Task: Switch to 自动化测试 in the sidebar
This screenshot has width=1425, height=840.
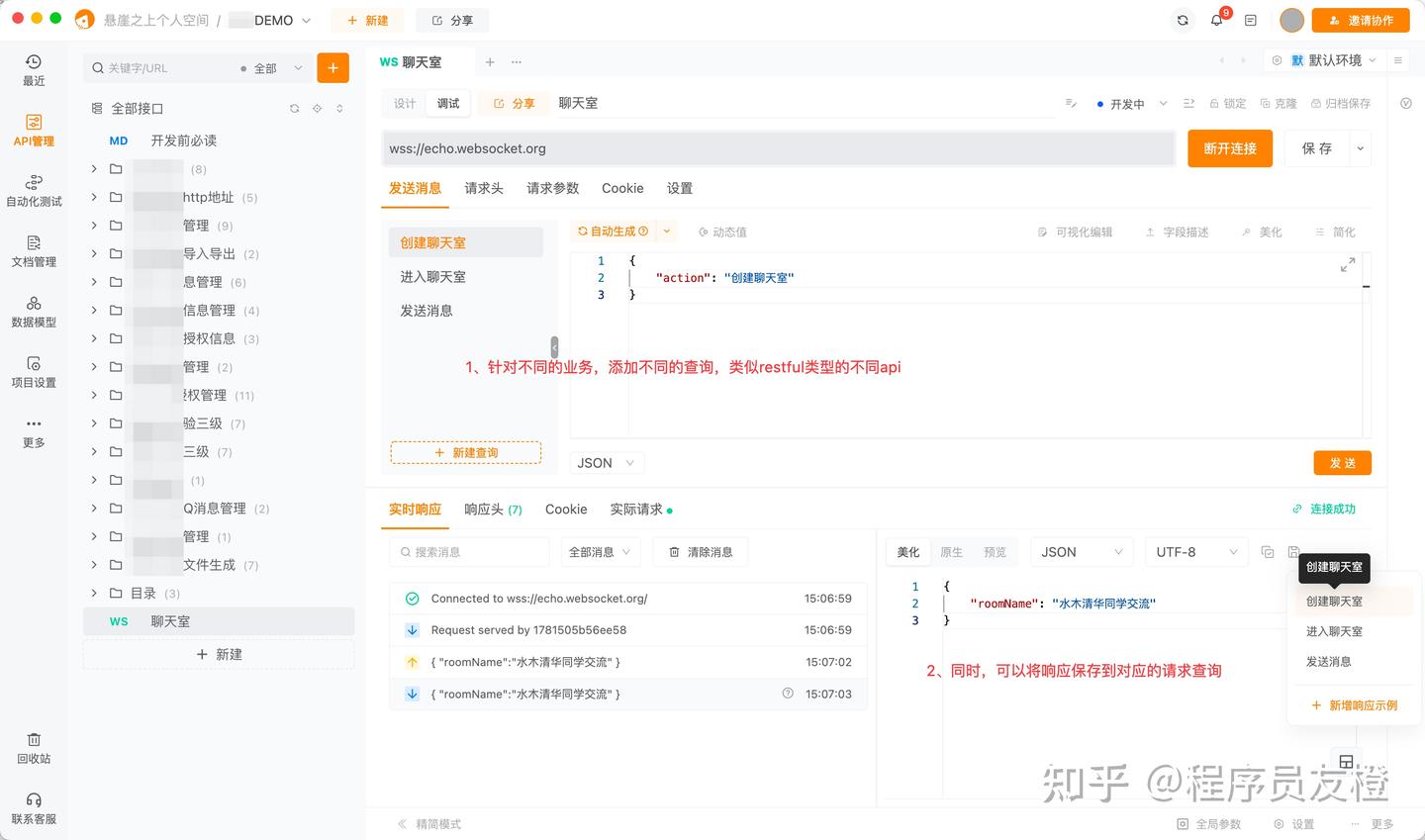Action: tap(34, 191)
